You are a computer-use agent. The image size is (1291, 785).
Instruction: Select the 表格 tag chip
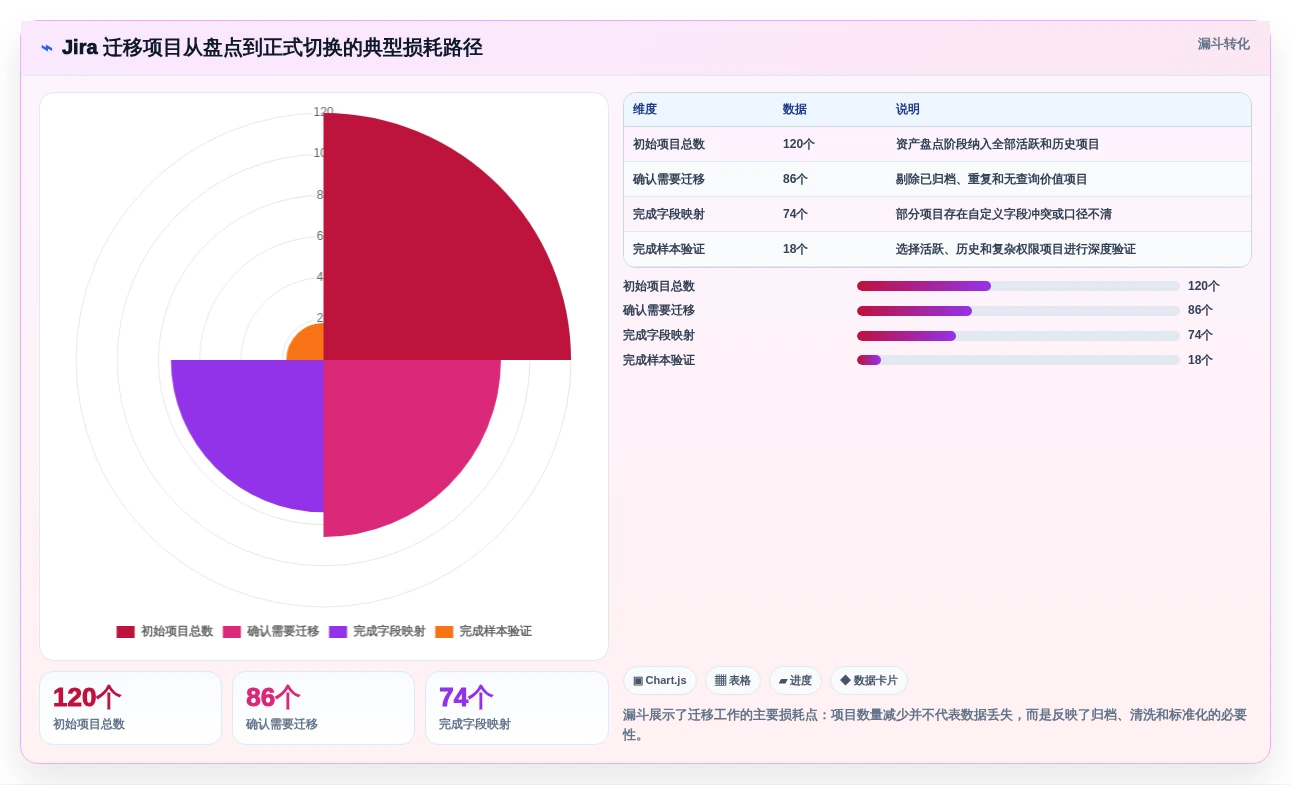tap(733, 681)
